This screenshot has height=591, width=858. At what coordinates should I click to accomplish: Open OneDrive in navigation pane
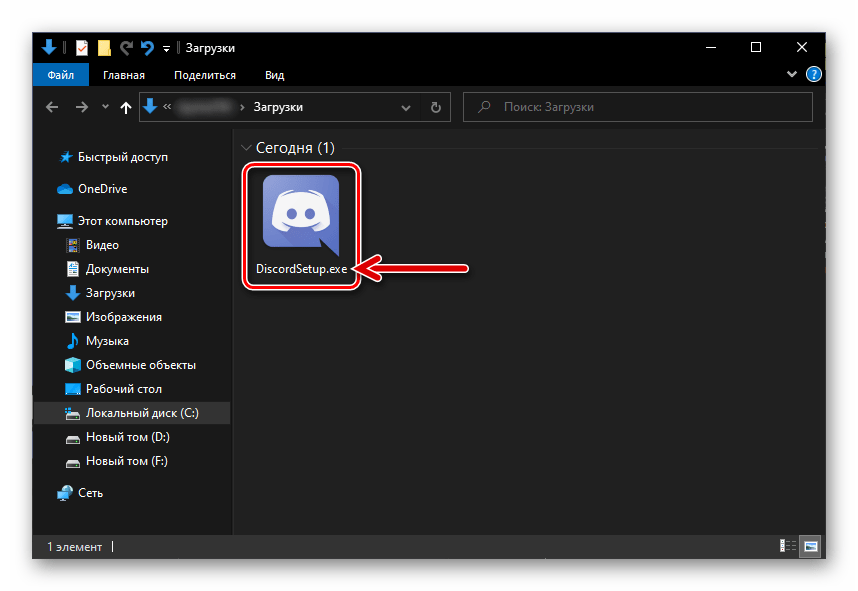pos(102,189)
